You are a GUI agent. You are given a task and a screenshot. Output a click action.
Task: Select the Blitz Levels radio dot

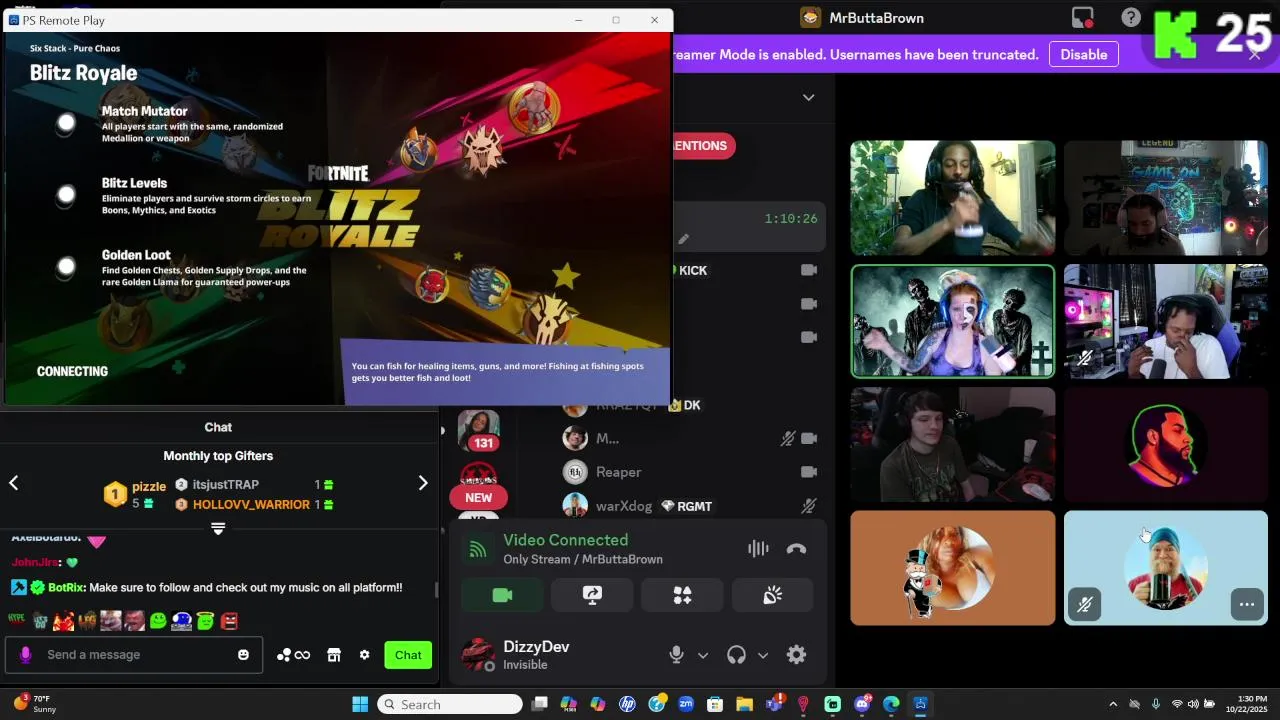[x=66, y=195]
